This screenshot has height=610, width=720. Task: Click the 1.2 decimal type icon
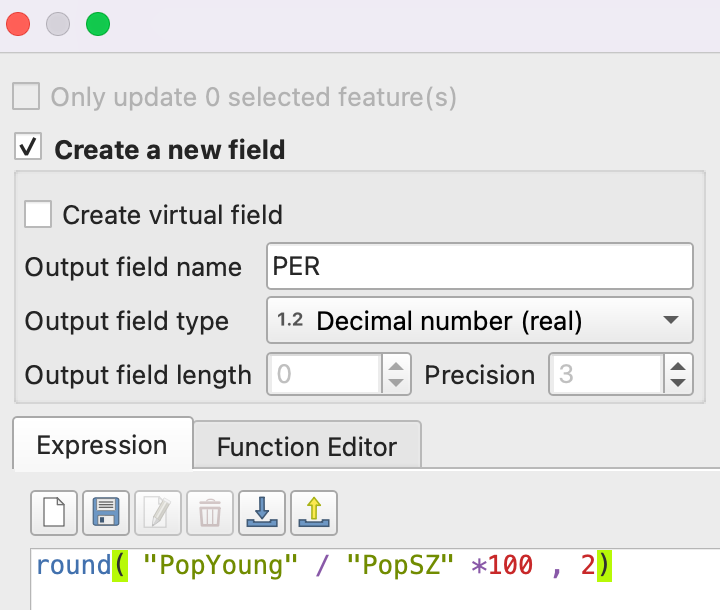coord(290,321)
